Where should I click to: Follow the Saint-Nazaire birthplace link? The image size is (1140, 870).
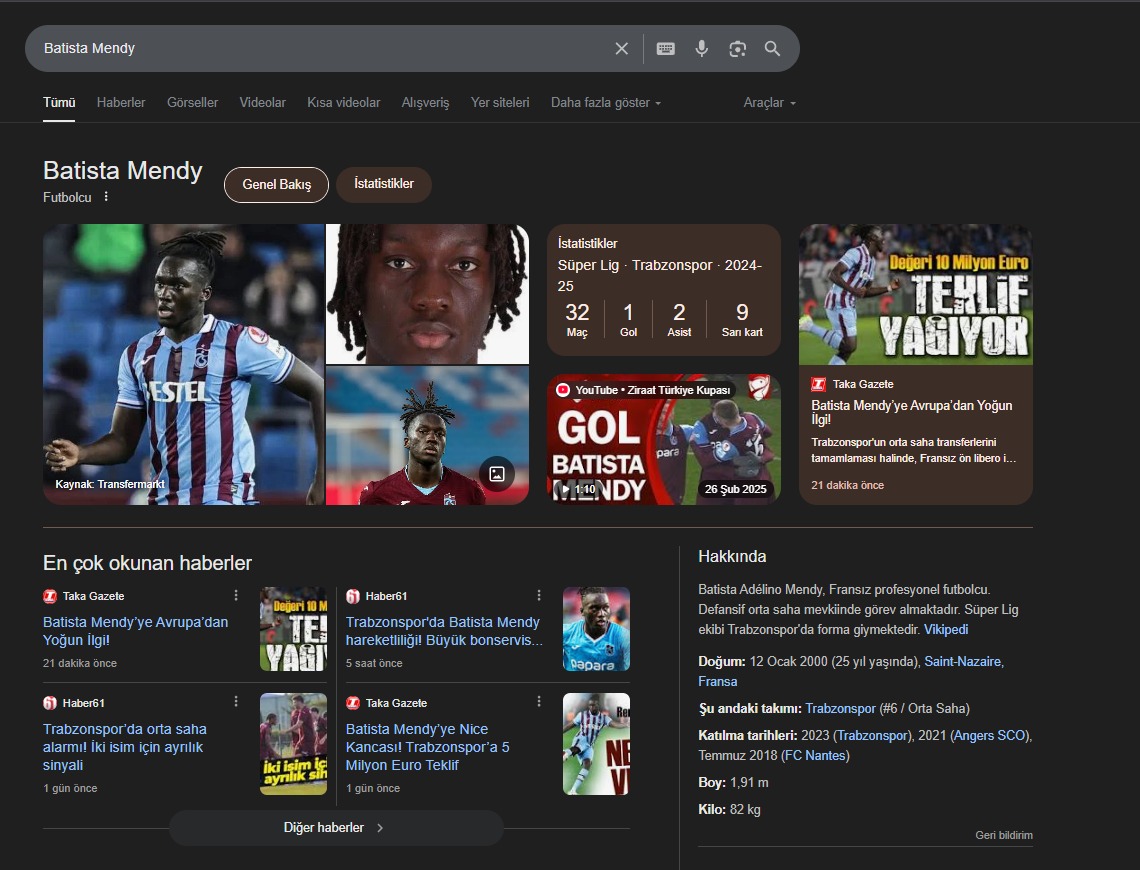(x=964, y=661)
